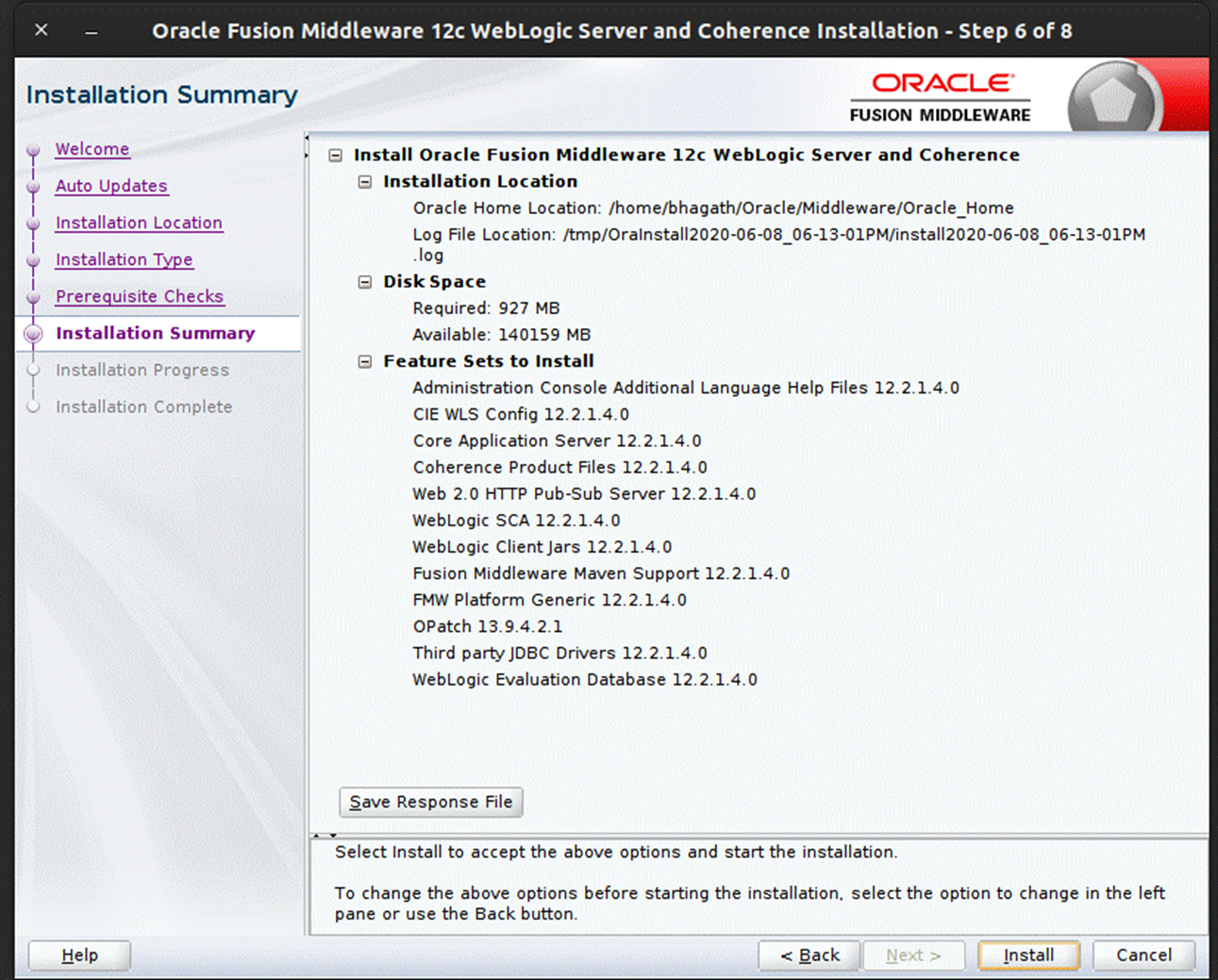Navigate to the Installation Type step

coord(124,259)
